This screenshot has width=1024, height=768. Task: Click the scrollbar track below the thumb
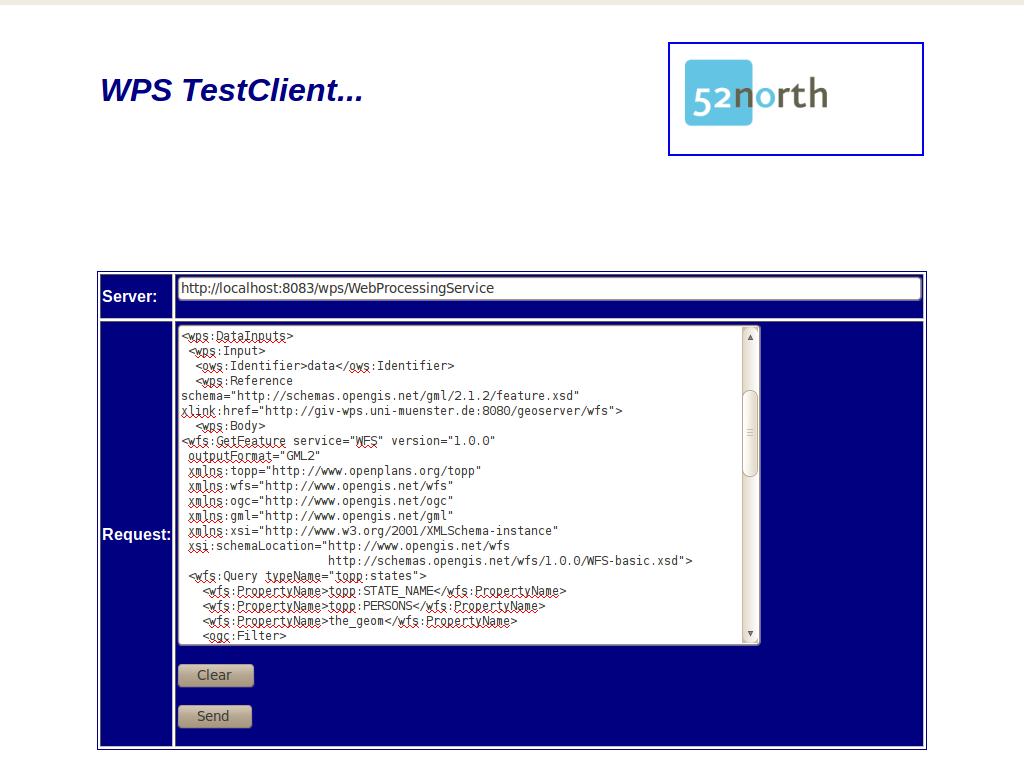750,550
